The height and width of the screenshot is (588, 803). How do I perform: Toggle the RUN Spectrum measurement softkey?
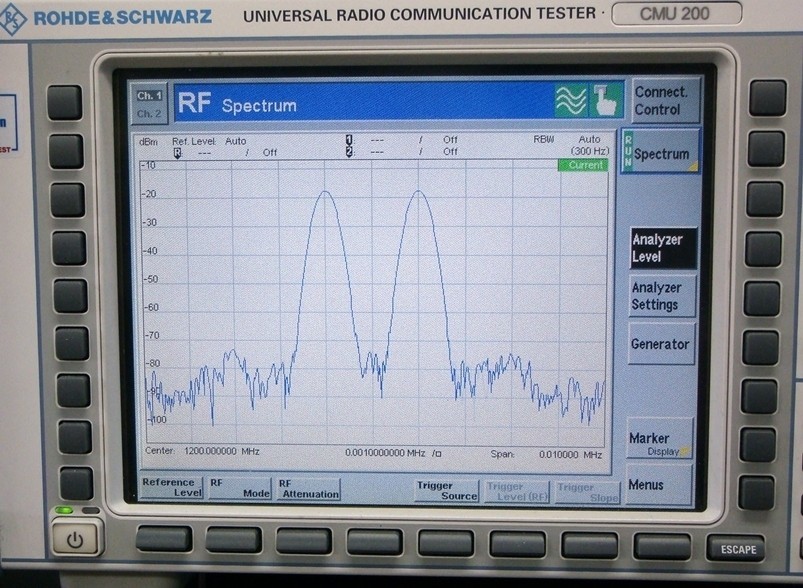[x=661, y=152]
